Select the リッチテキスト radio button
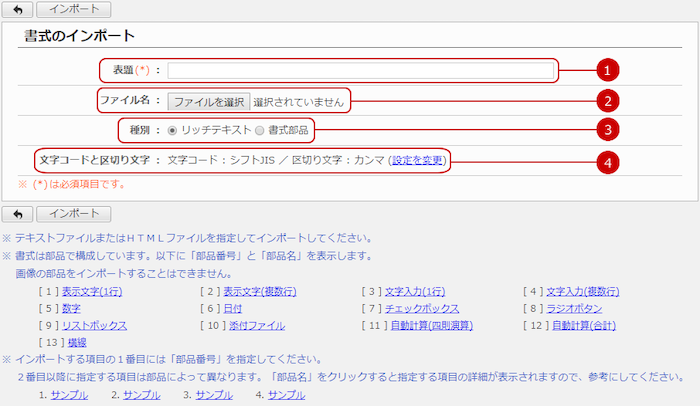 173,130
